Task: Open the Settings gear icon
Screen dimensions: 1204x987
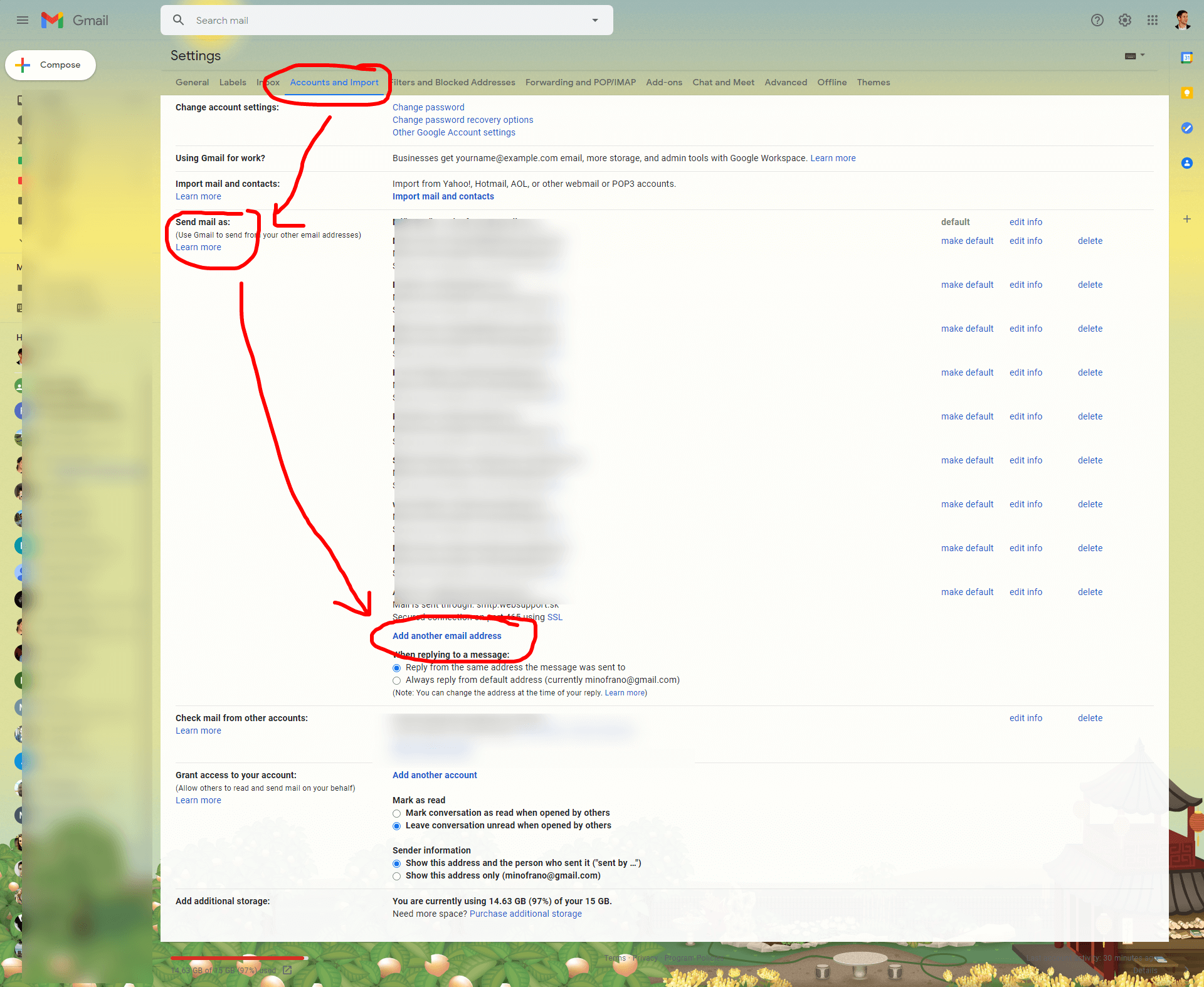Action: (x=1124, y=20)
